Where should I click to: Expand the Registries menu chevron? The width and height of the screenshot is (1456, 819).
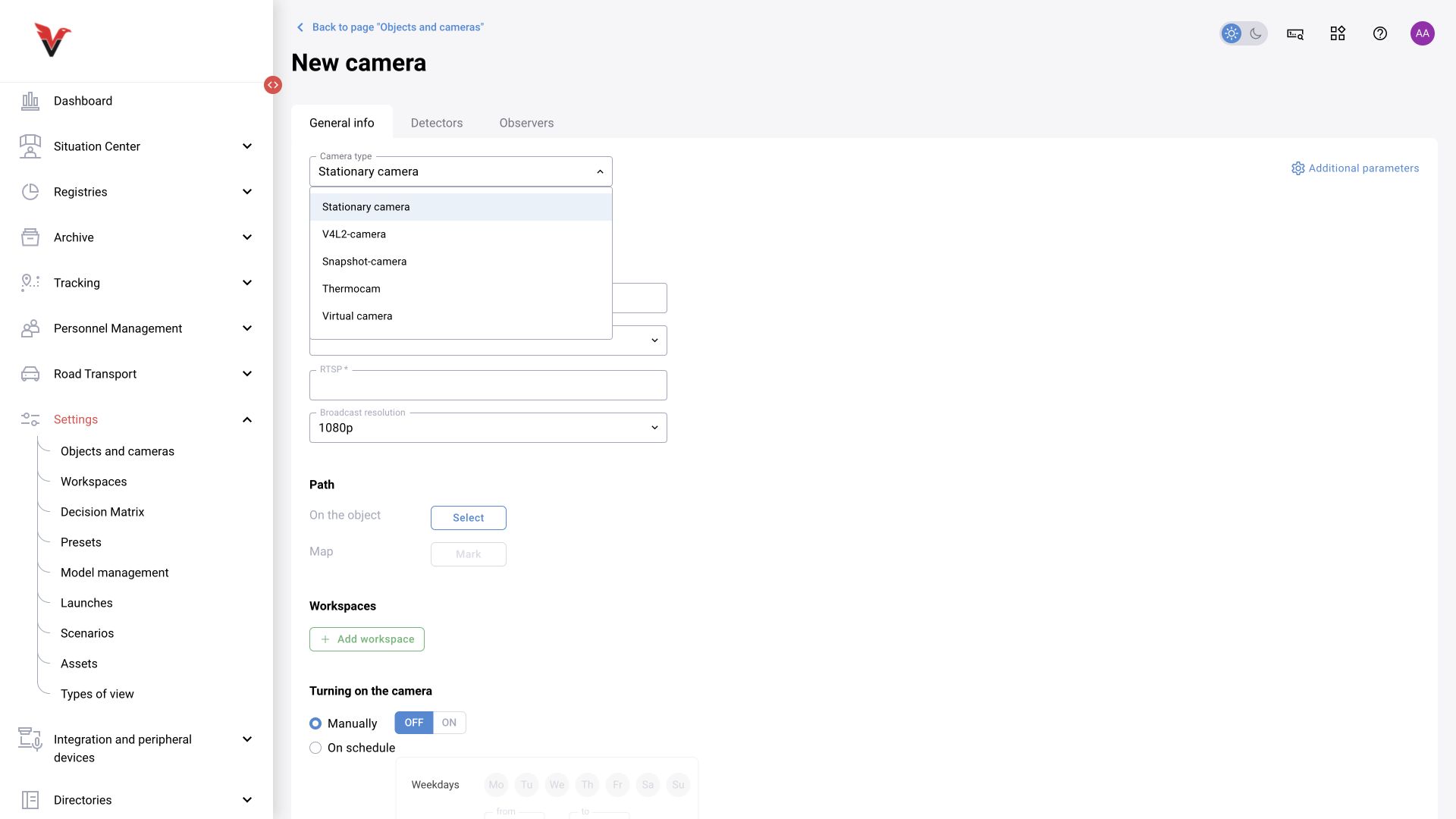[x=247, y=192]
